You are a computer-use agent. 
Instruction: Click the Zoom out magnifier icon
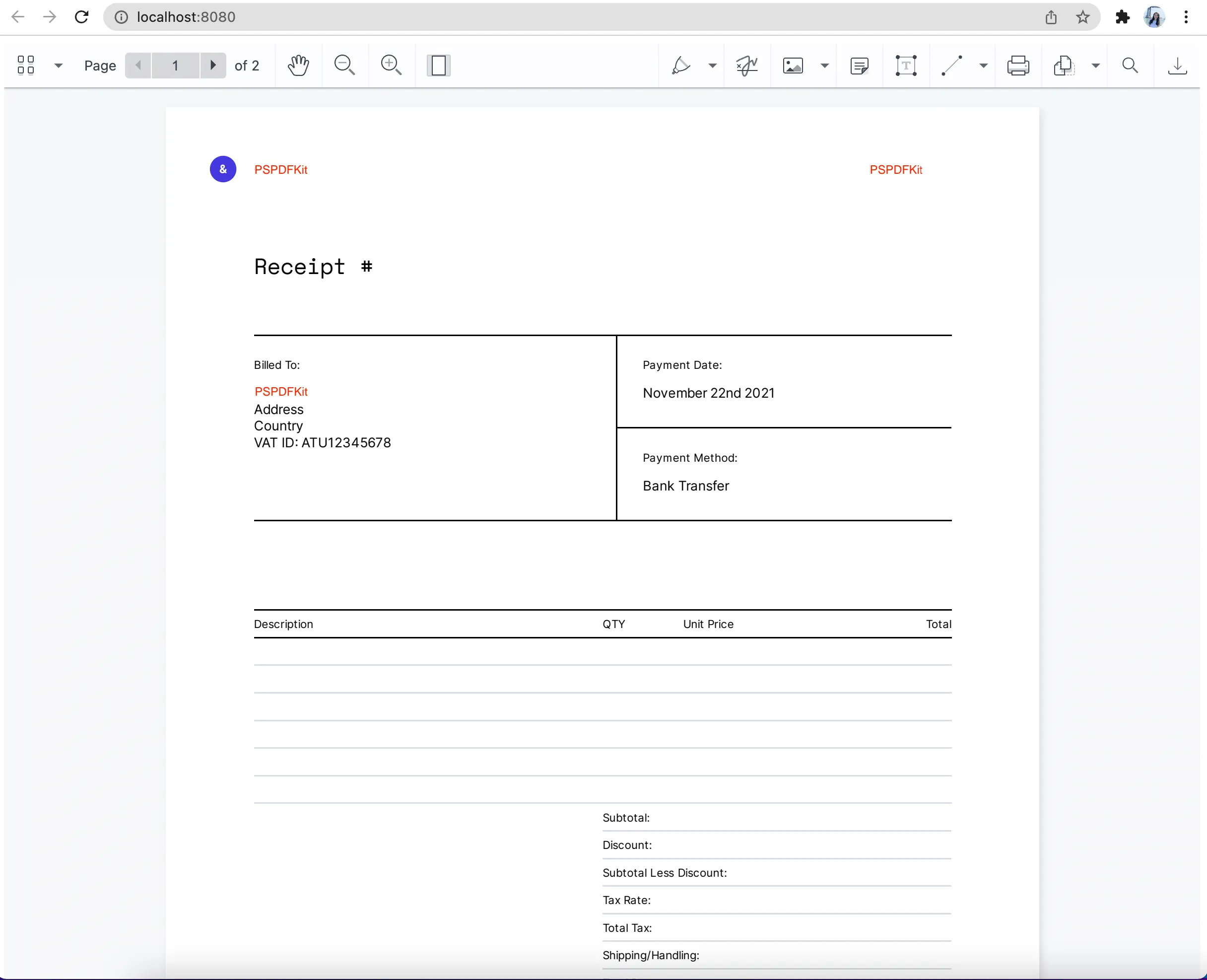pyautogui.click(x=344, y=66)
